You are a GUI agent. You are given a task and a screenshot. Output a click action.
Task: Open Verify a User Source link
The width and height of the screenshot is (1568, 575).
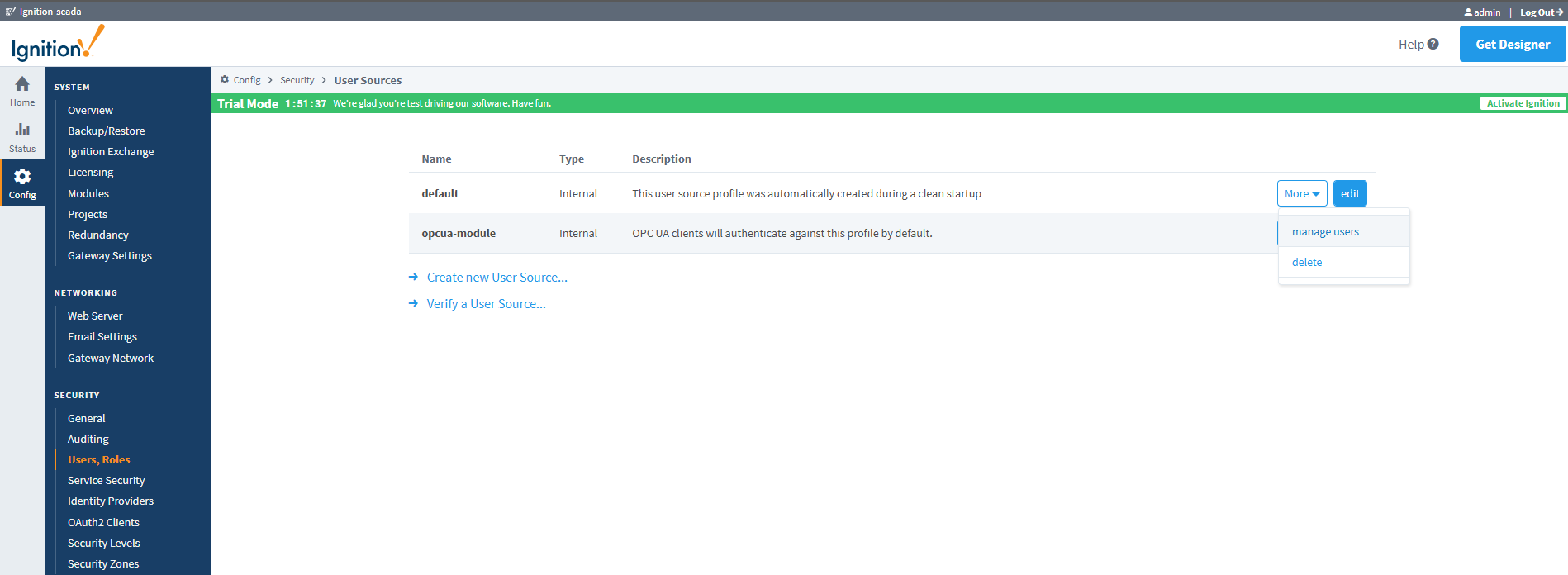coord(486,304)
